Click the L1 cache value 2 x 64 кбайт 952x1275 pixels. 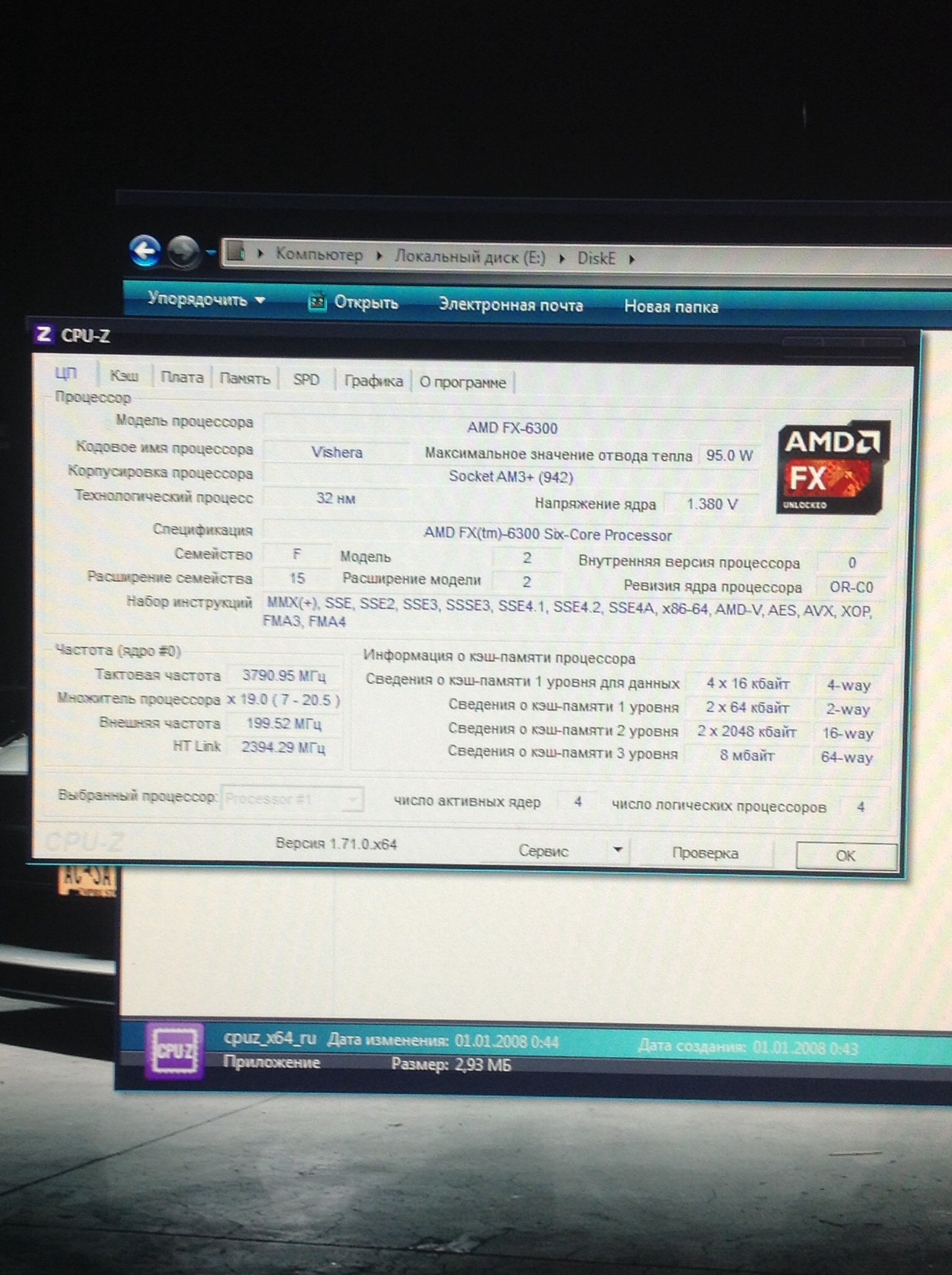point(748,708)
